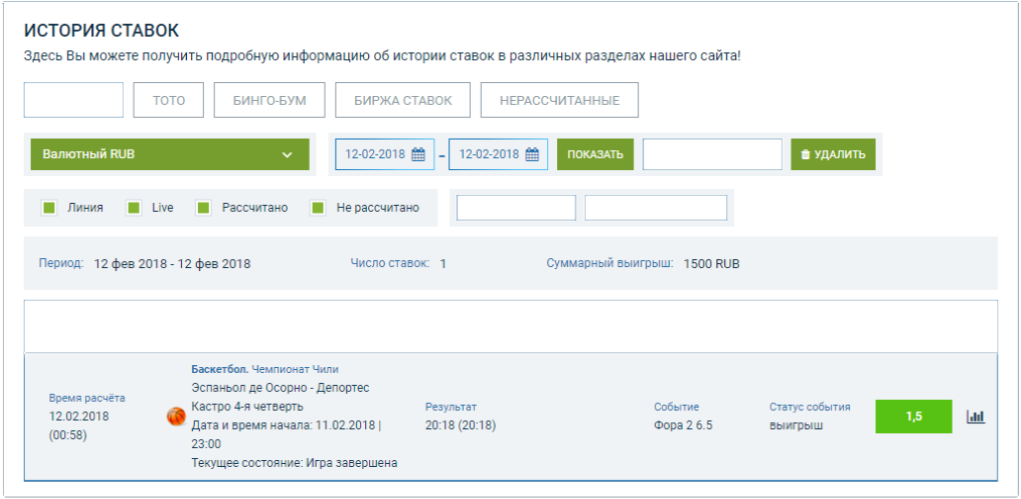Switch to the ТОТО tab
The image size is (1021, 499).
point(168,100)
